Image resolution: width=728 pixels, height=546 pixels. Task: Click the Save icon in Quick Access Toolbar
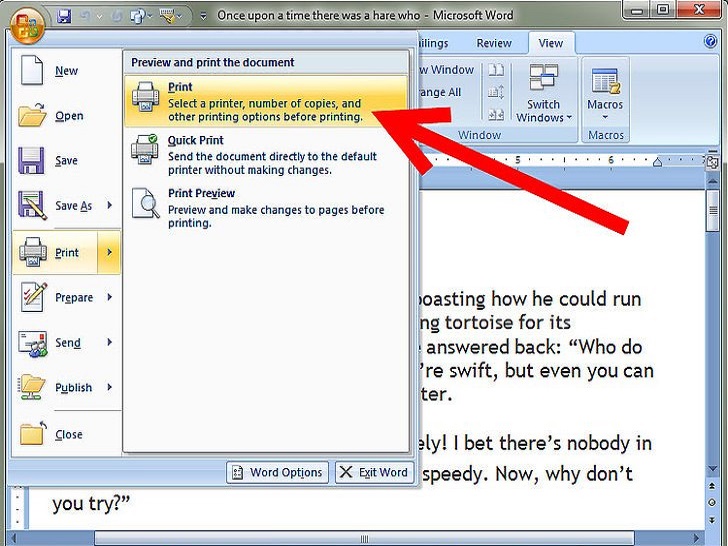coord(64,16)
